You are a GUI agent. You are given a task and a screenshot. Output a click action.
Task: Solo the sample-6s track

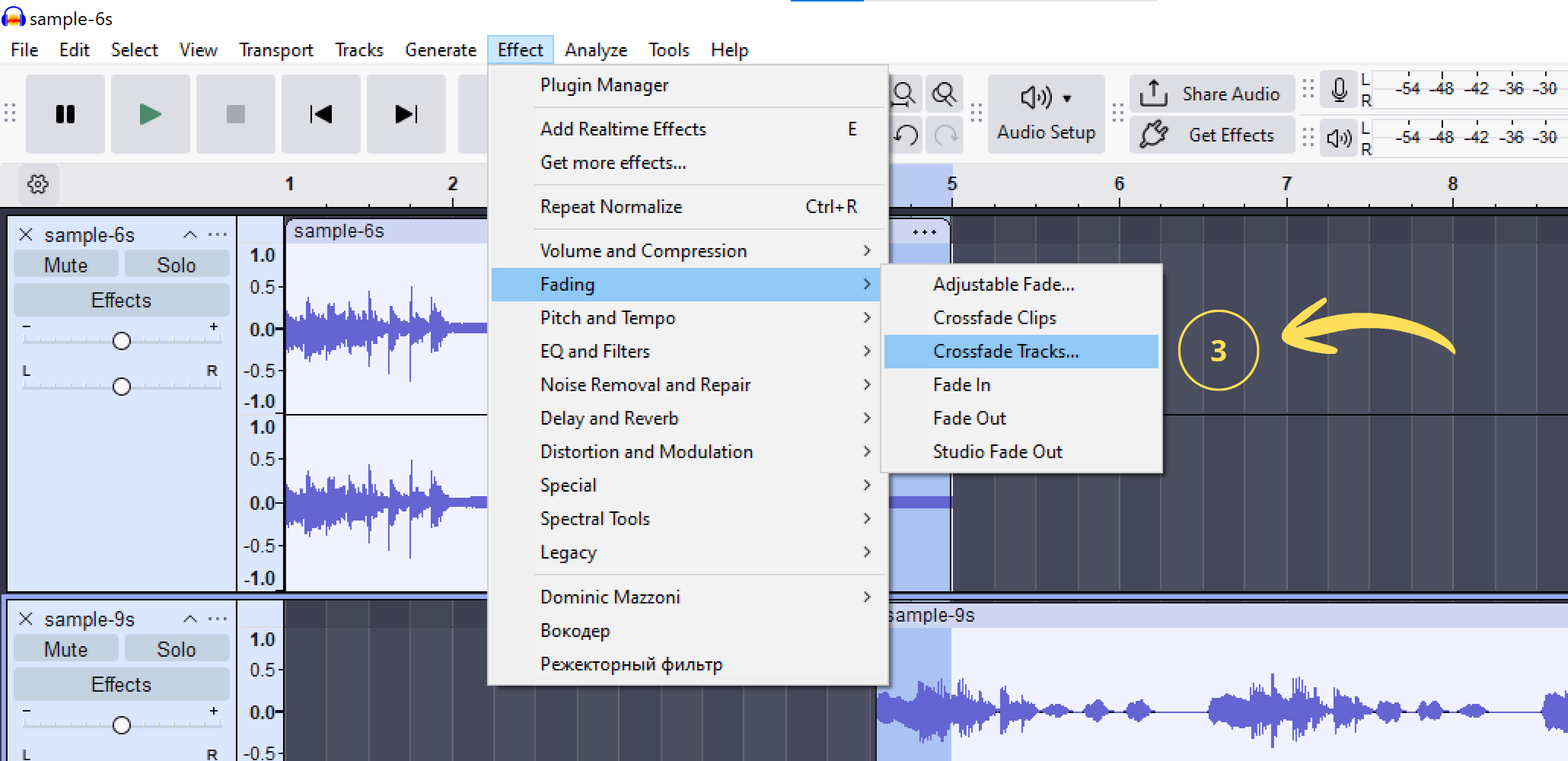click(x=177, y=264)
